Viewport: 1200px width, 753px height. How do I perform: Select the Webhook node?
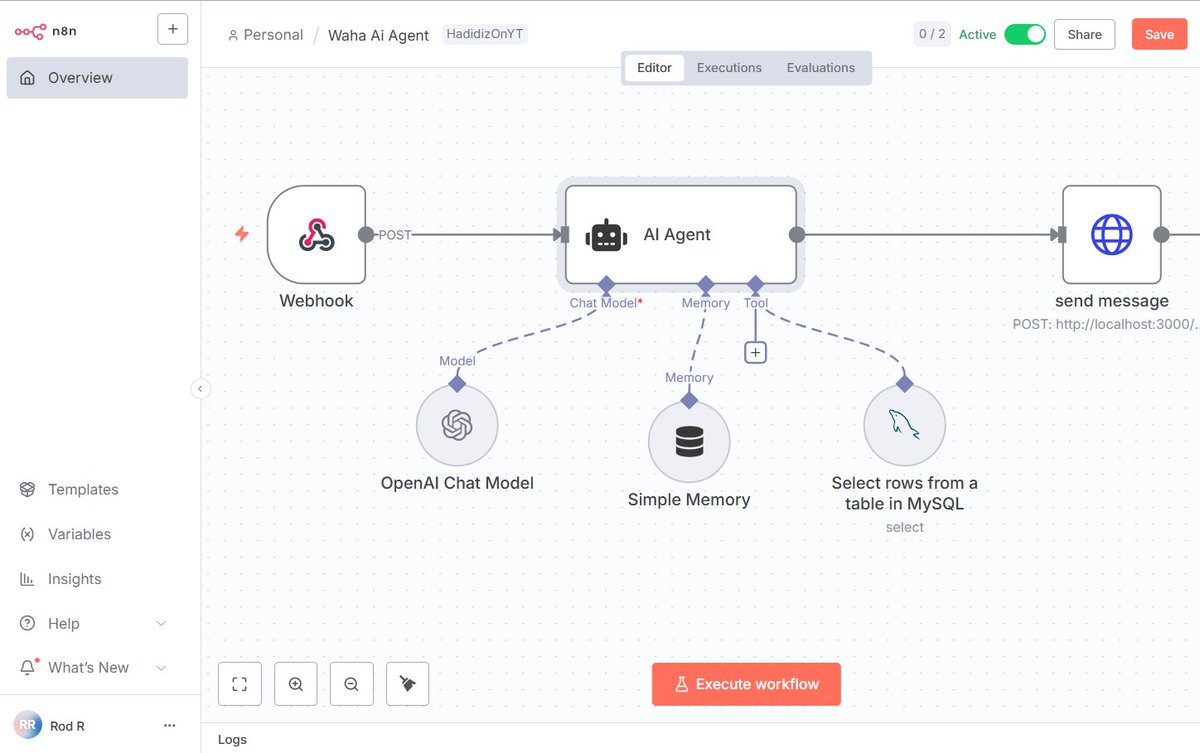click(x=316, y=235)
